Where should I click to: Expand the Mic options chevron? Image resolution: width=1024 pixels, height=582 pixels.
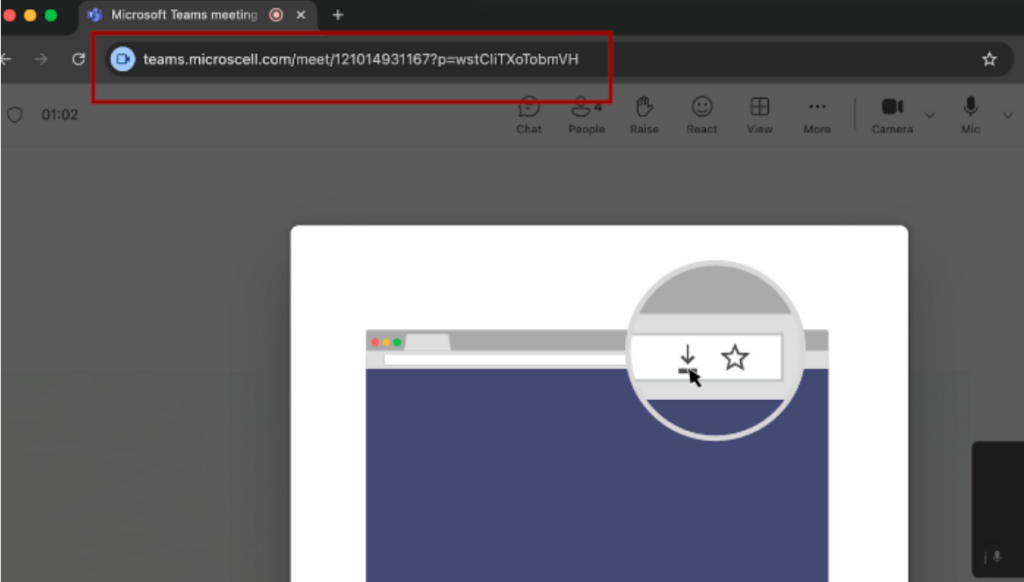pyautogui.click(x=1008, y=116)
